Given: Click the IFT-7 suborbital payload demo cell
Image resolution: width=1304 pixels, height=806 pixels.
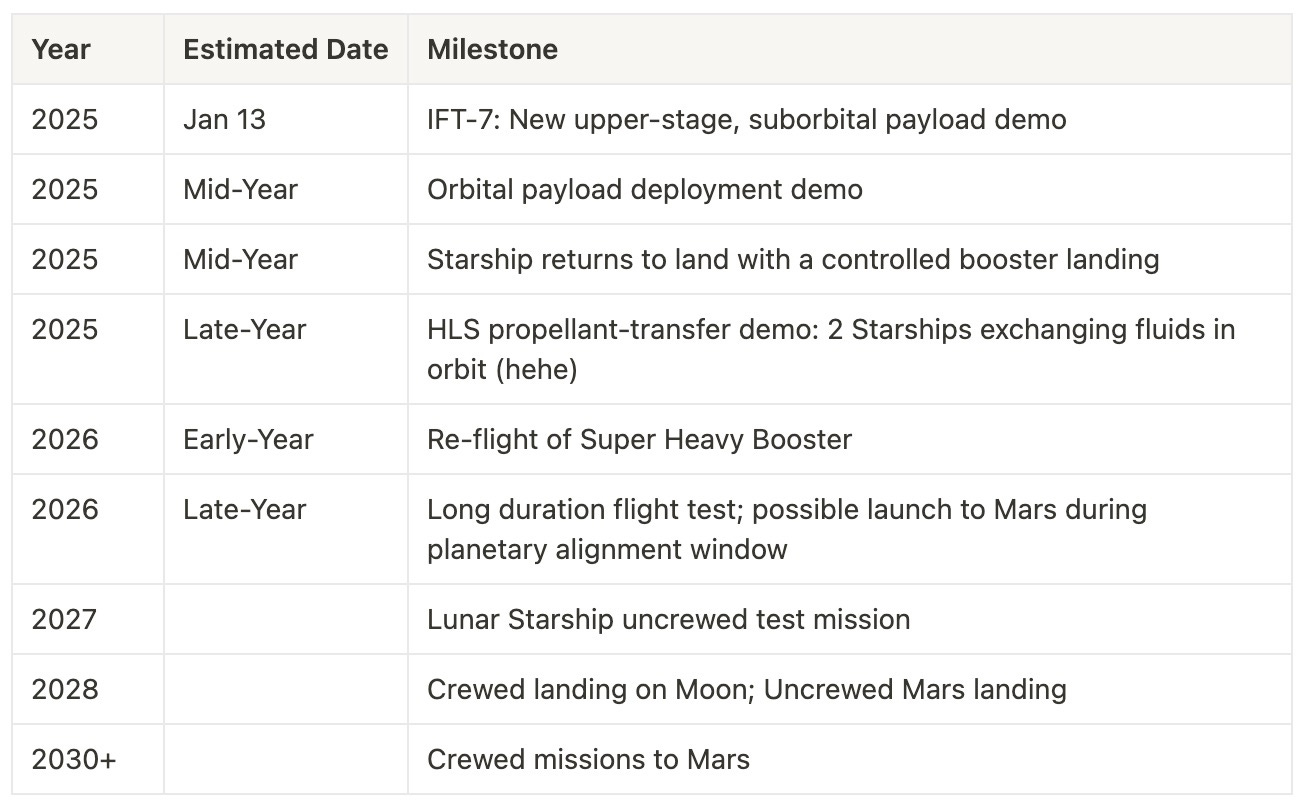Looking at the screenshot, I should coord(849,120).
